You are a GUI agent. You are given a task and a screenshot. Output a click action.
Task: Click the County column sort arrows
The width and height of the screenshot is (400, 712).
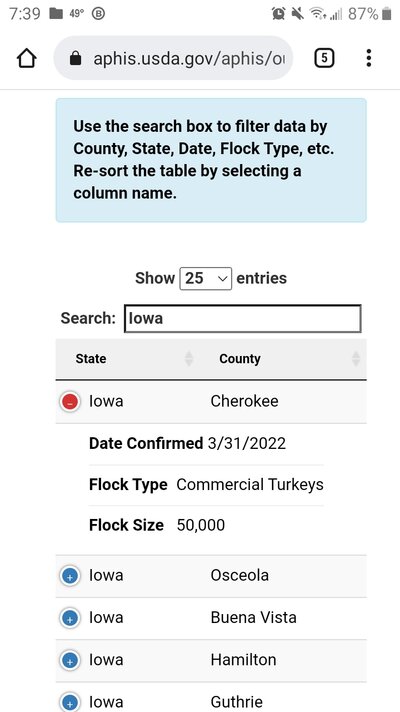point(356,359)
